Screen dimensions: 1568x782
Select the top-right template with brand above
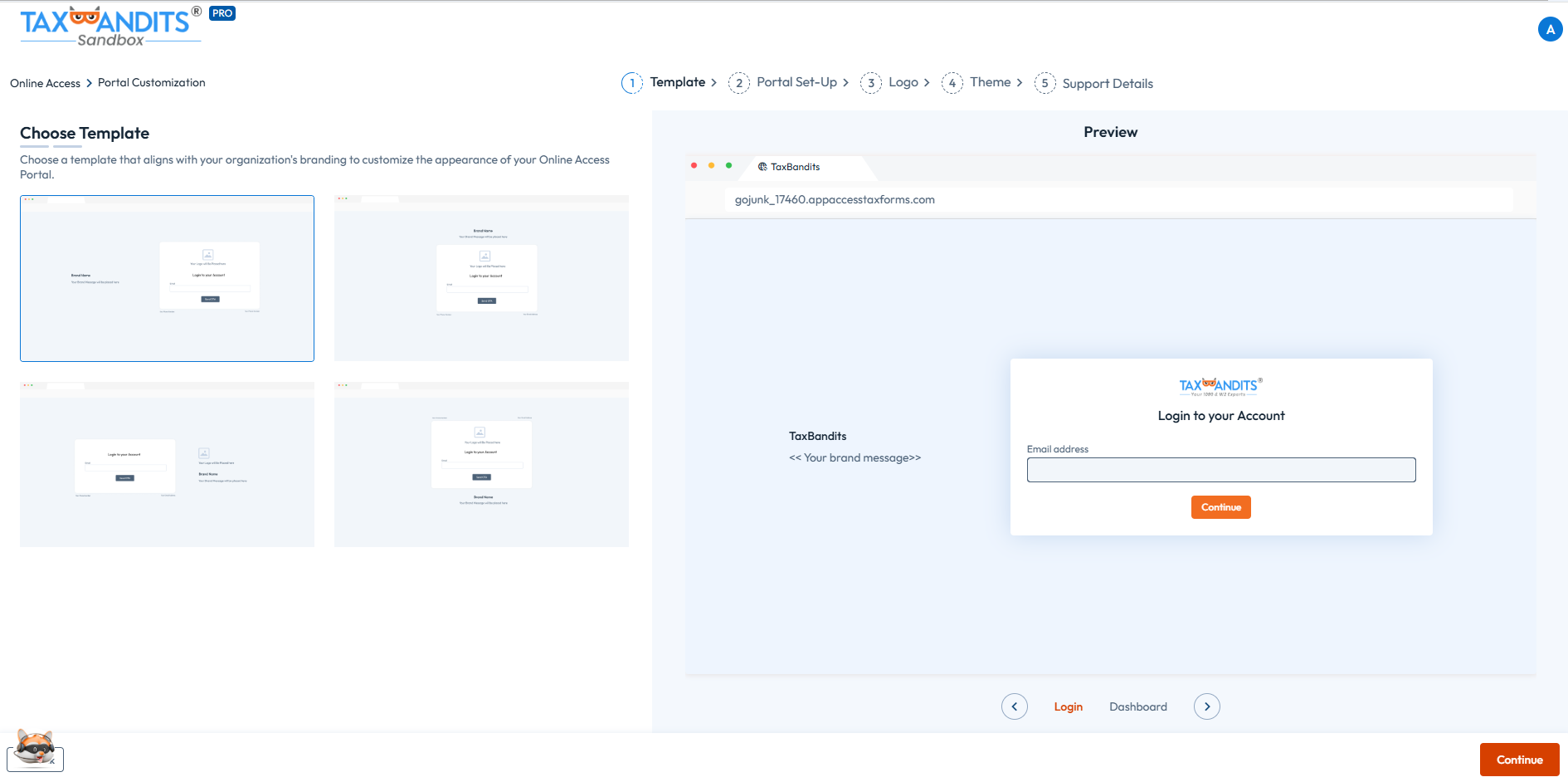(481, 278)
